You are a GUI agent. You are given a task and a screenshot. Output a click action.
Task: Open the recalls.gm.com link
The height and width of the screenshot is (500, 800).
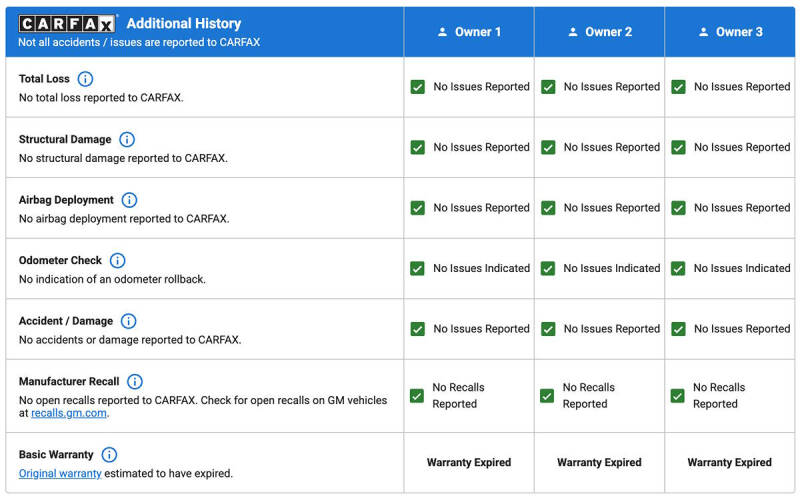click(x=69, y=413)
